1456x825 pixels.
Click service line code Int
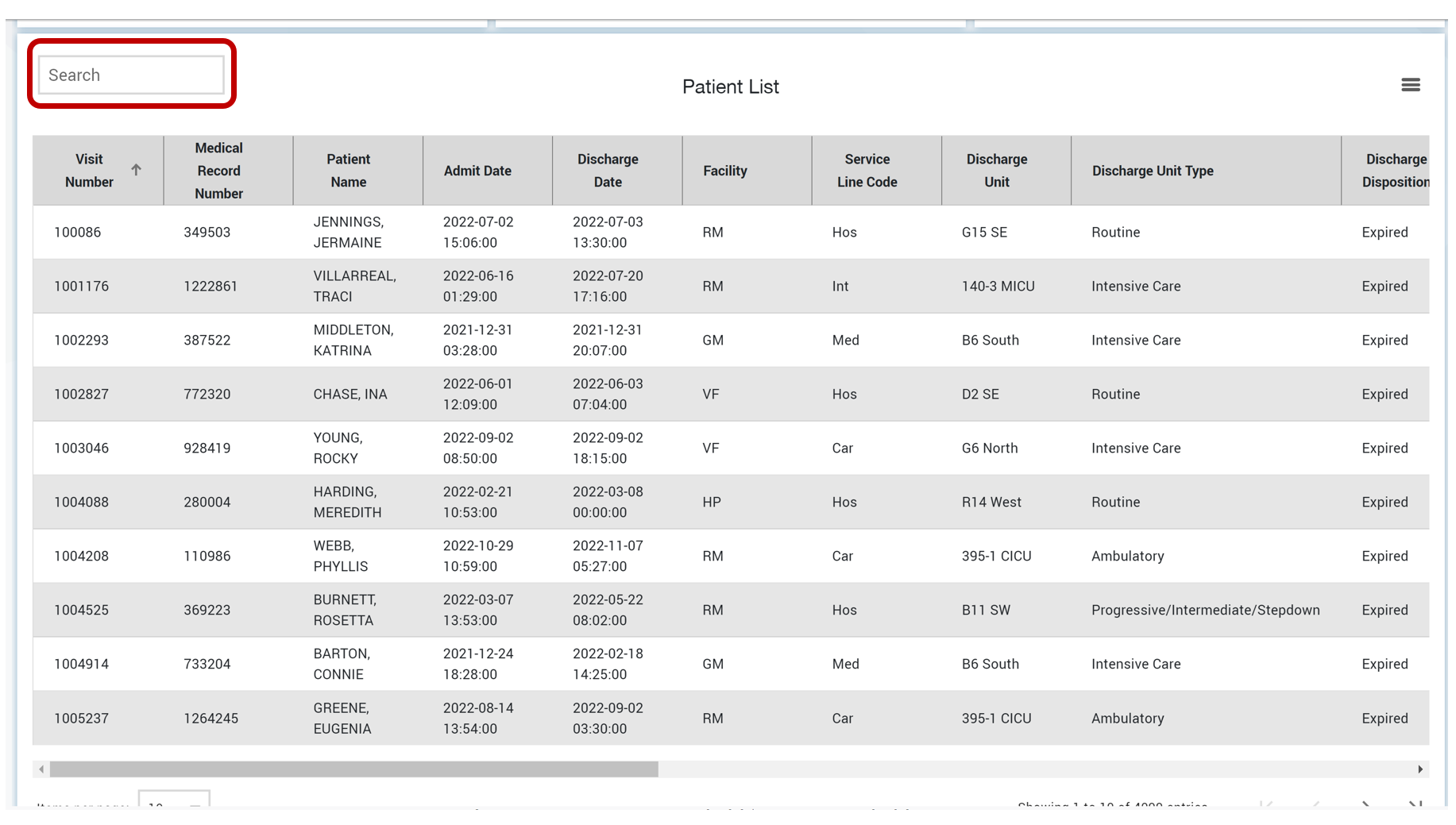coord(840,287)
